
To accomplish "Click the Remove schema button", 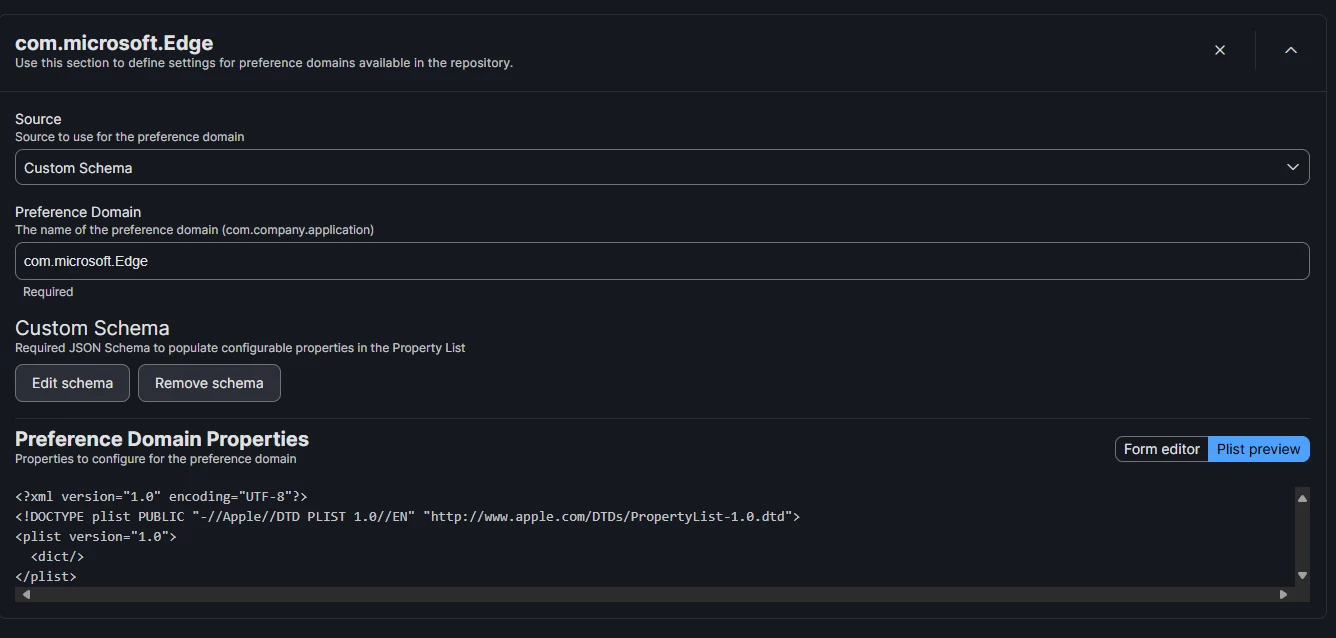I will (x=209, y=383).
